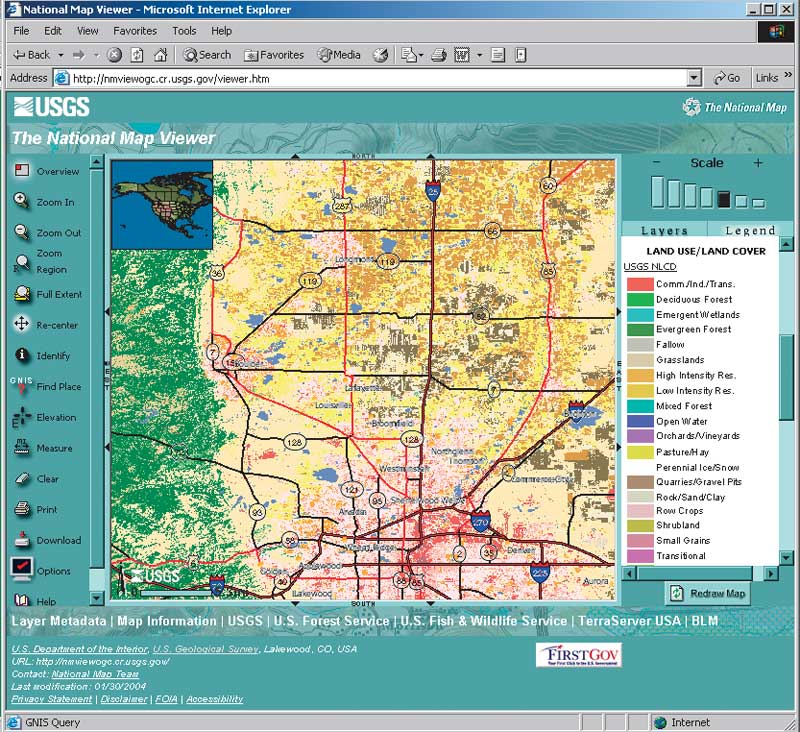Activate the Zoom Region tool
The image size is (800, 732).
[41, 261]
